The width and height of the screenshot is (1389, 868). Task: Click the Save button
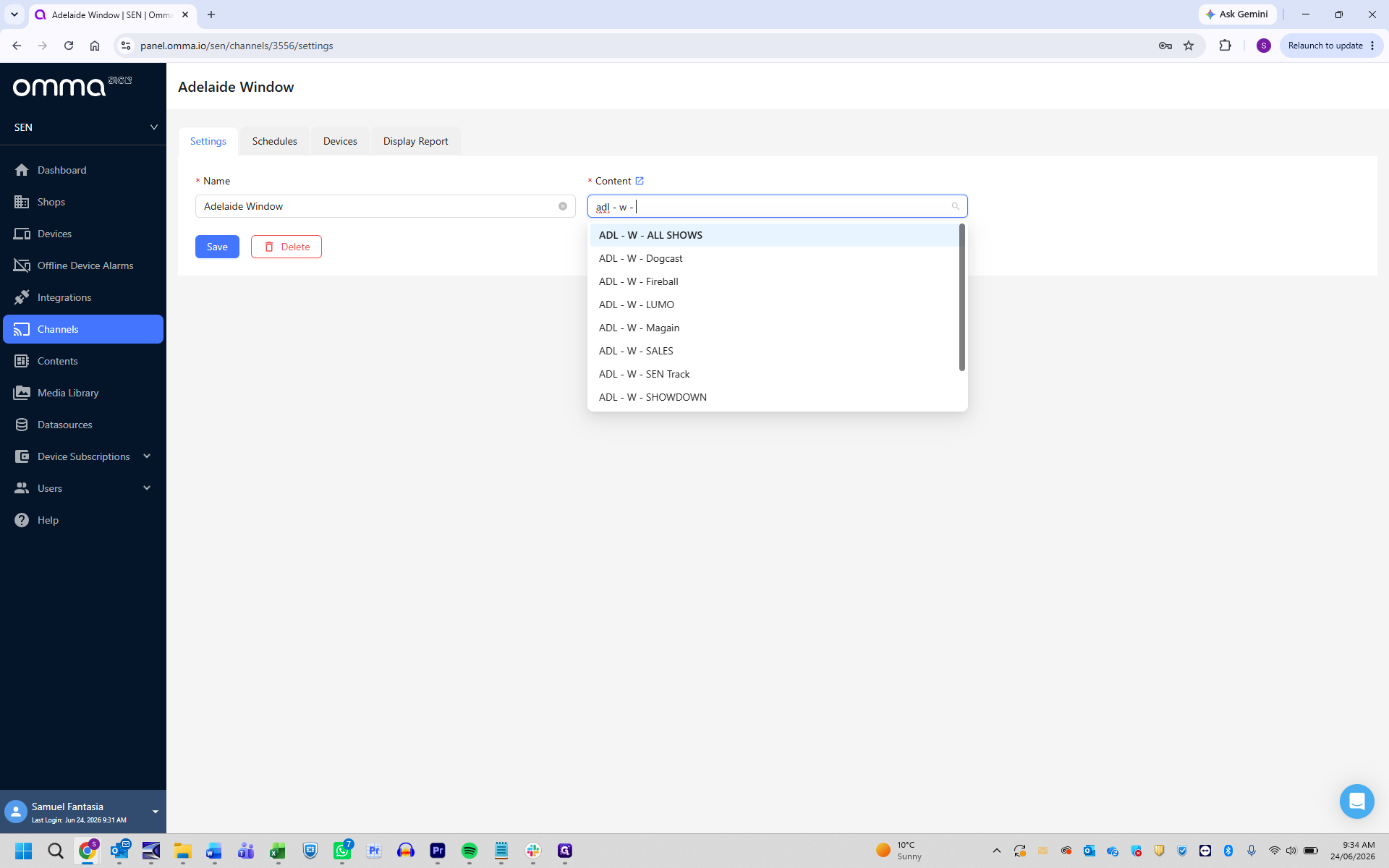click(217, 247)
